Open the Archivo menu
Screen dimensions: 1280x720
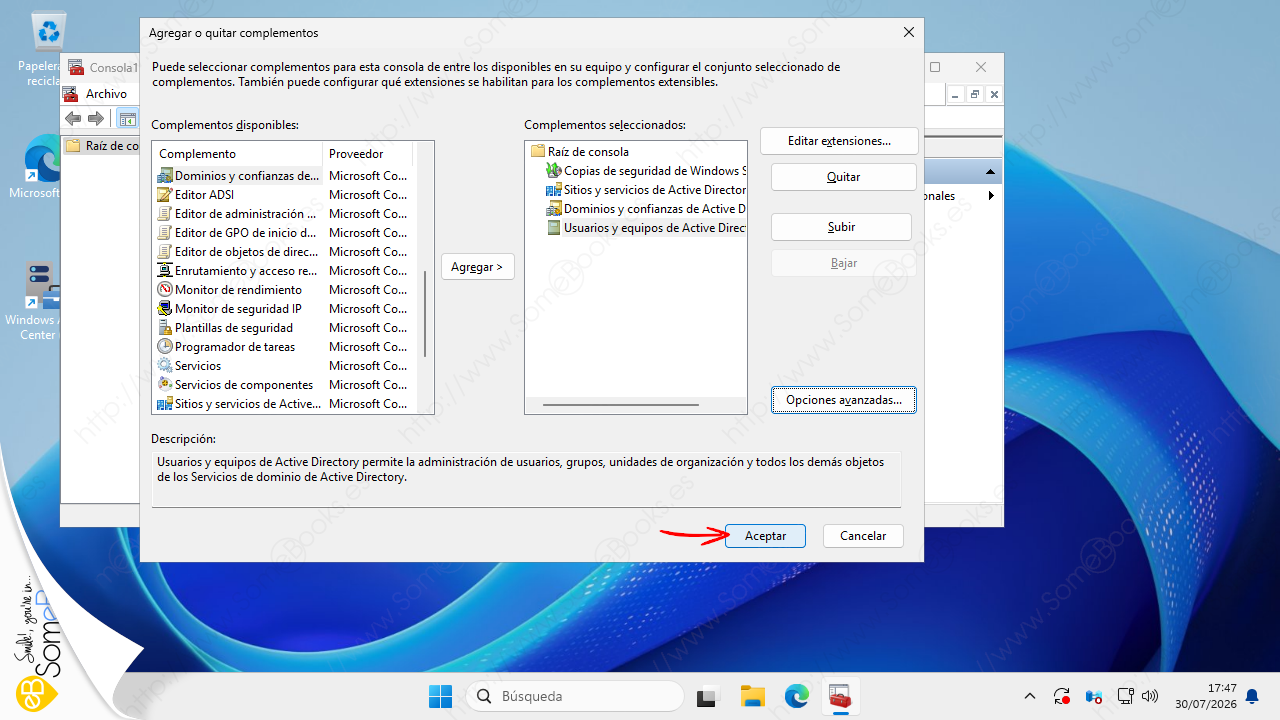coord(106,94)
